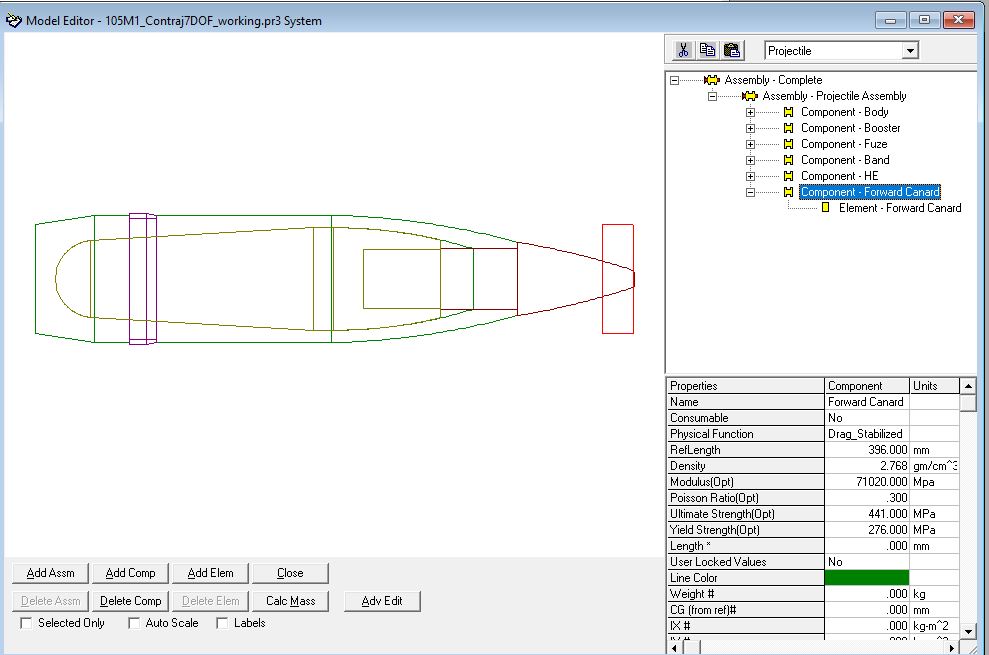Click the Cut scissors icon
This screenshot has width=989, height=655.
click(684, 50)
